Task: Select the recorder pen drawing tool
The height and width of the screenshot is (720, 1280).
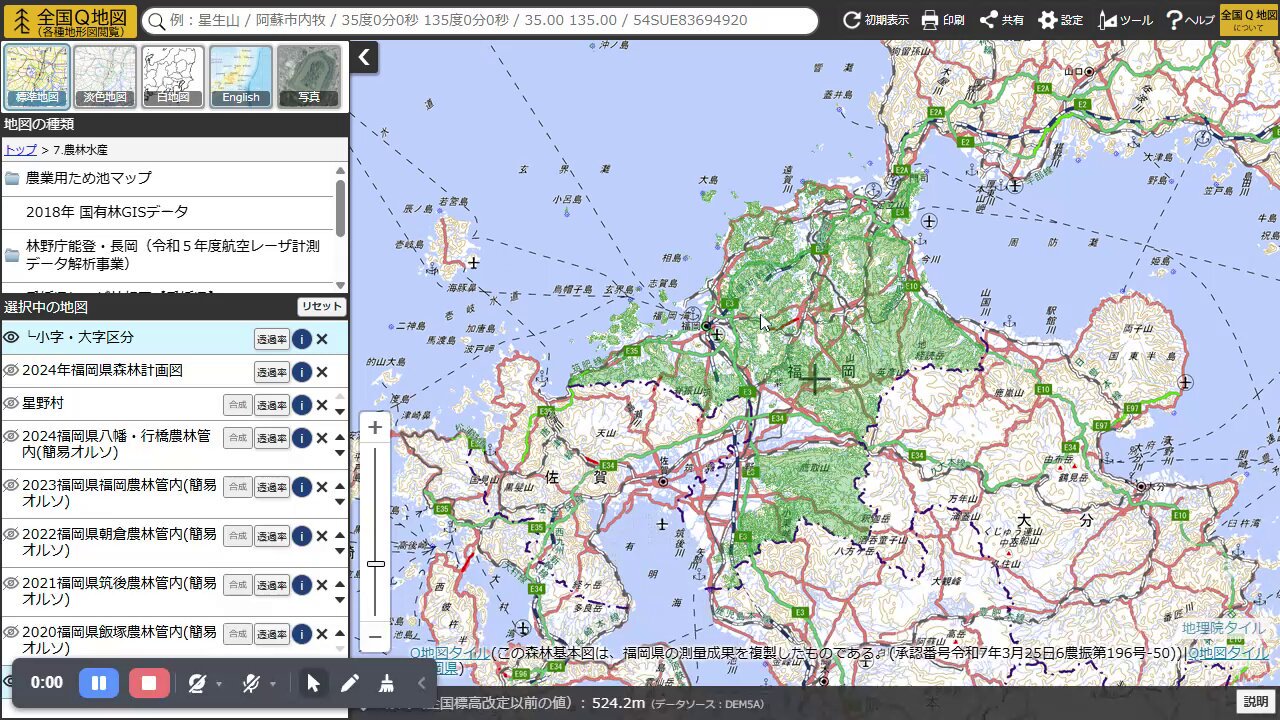Action: 349,683
